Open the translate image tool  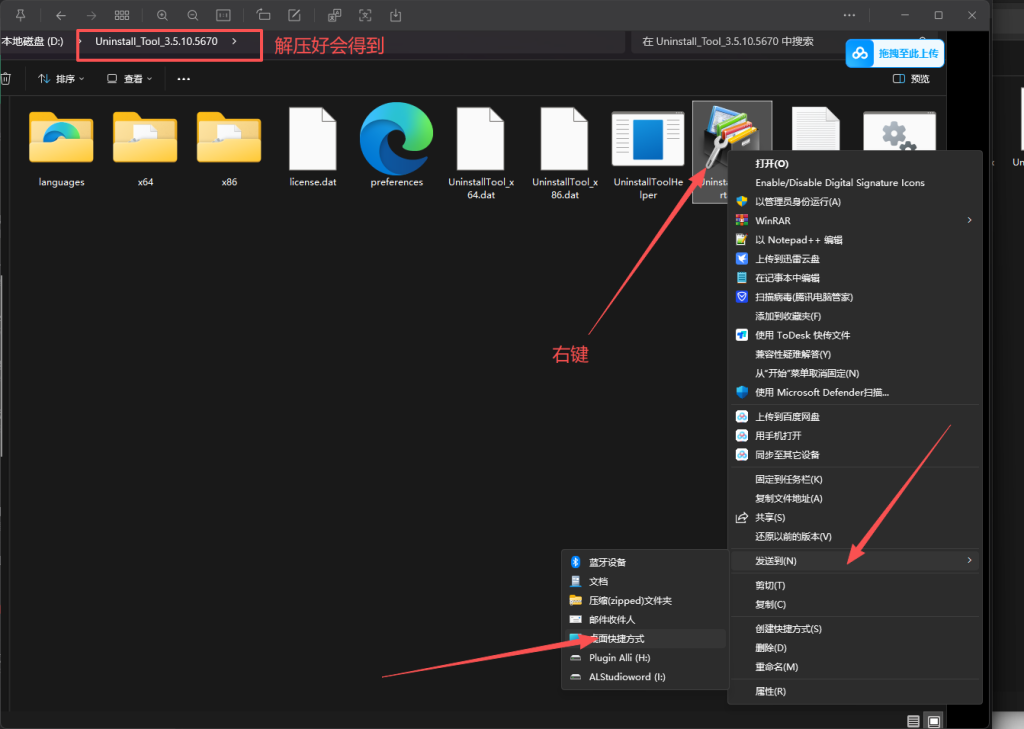click(x=334, y=15)
